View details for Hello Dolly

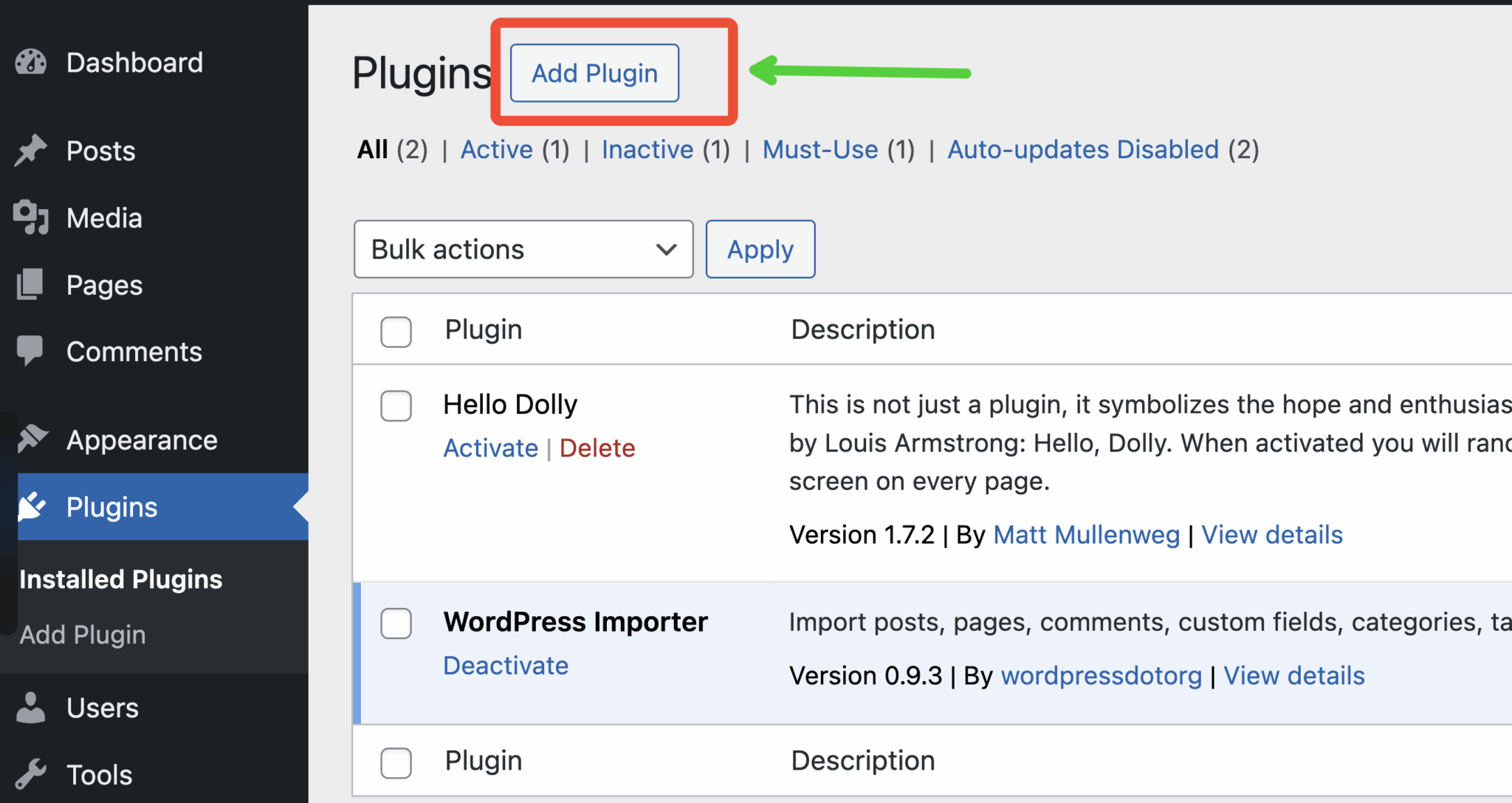[x=1271, y=534]
